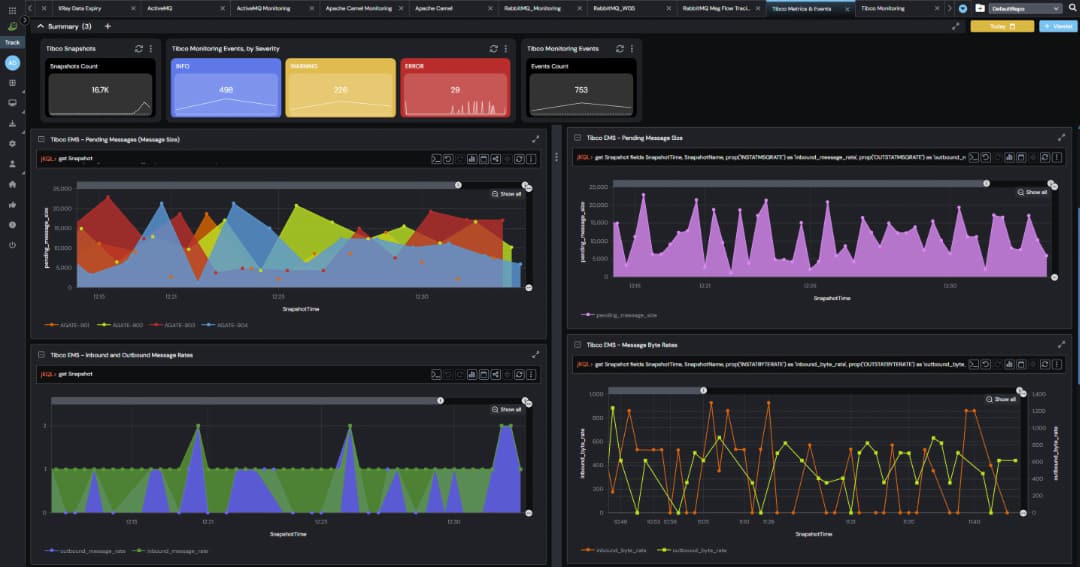The width and height of the screenshot is (1080, 567).
Task: Click the bar chart icon in the Pending Messages toolbar
Action: (x=472, y=159)
